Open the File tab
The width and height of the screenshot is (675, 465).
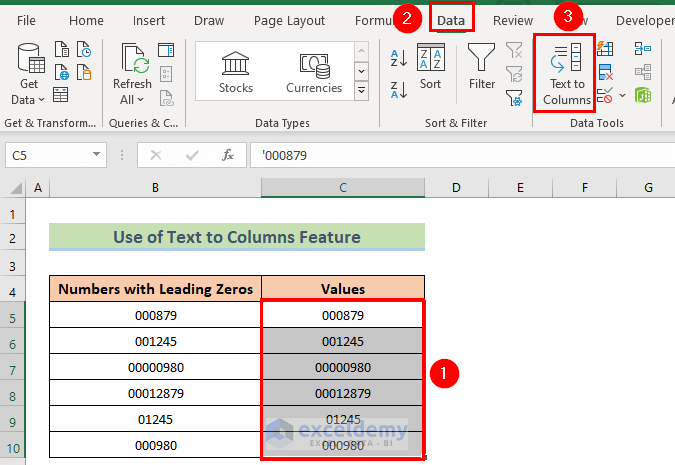point(26,20)
